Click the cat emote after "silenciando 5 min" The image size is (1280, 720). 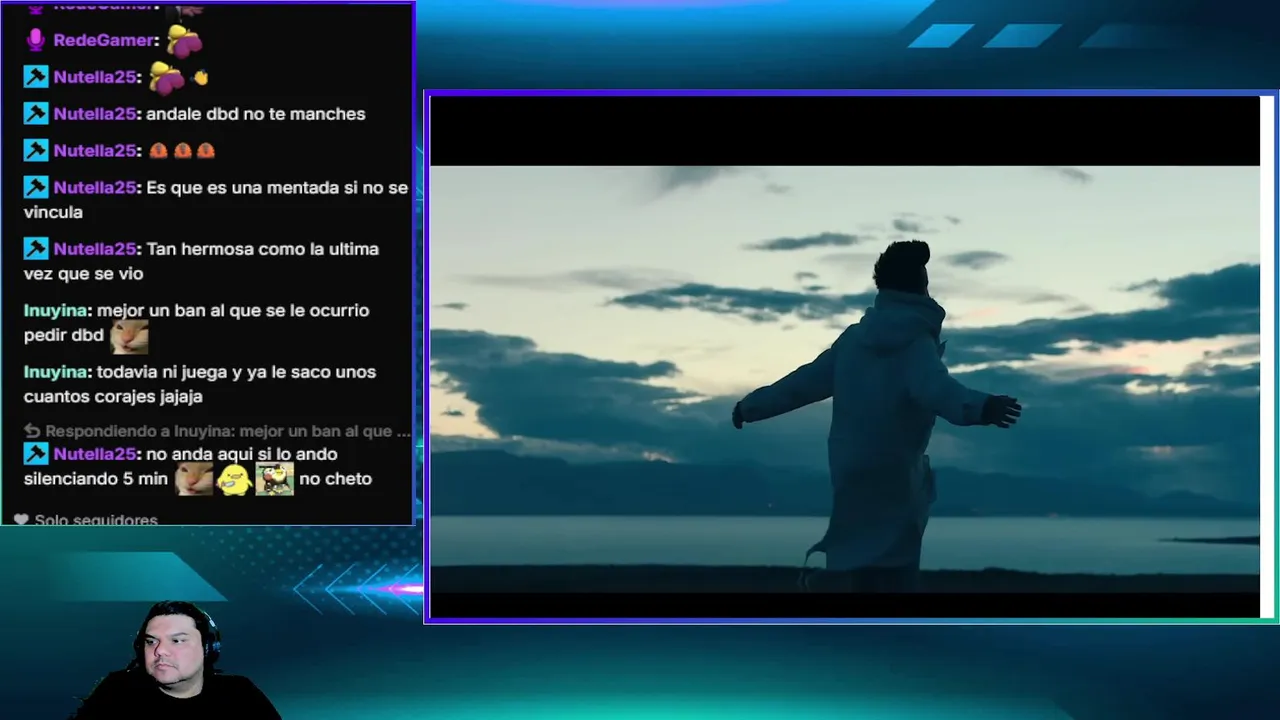pos(194,479)
